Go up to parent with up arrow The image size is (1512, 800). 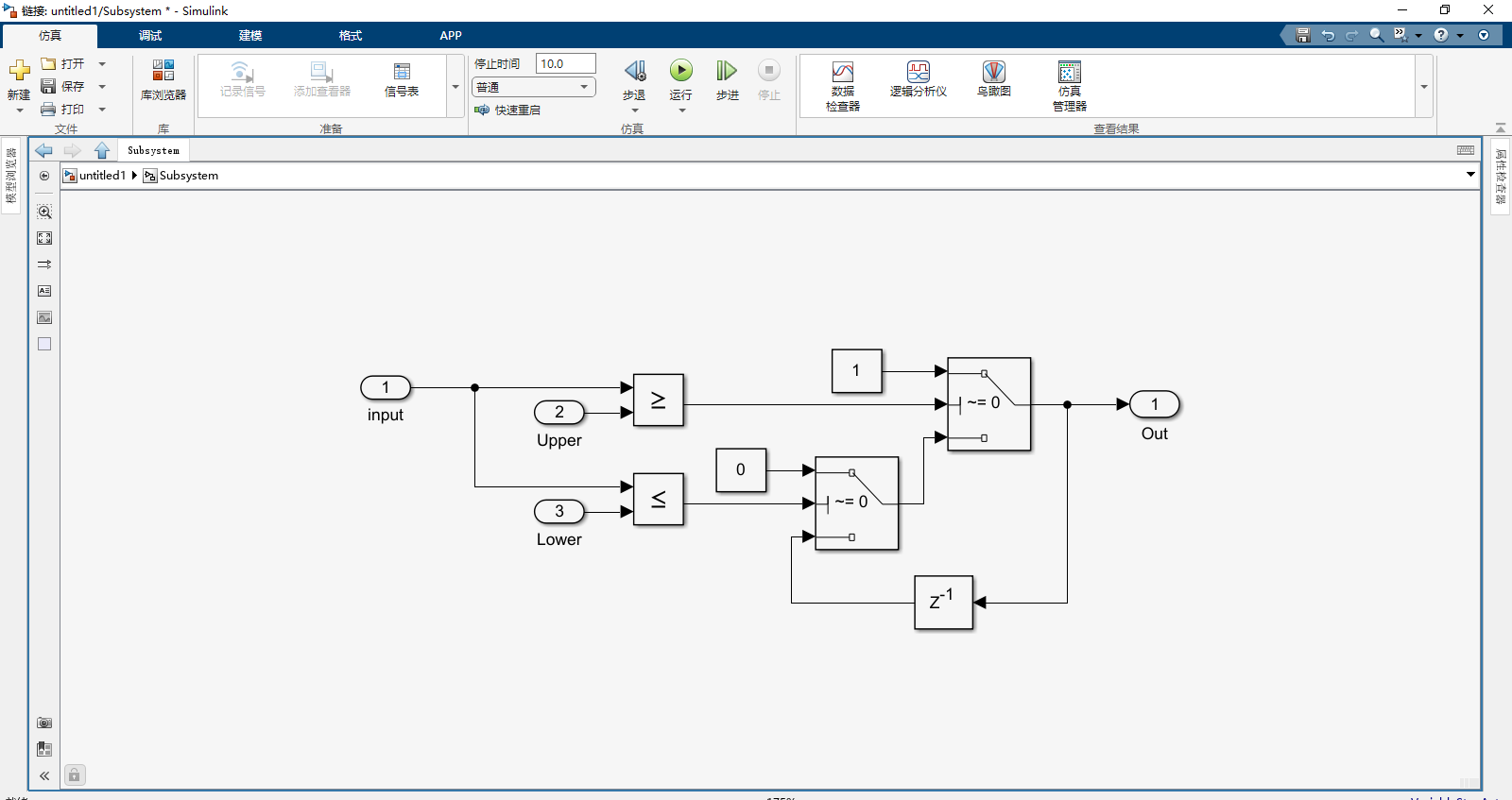pyautogui.click(x=102, y=150)
